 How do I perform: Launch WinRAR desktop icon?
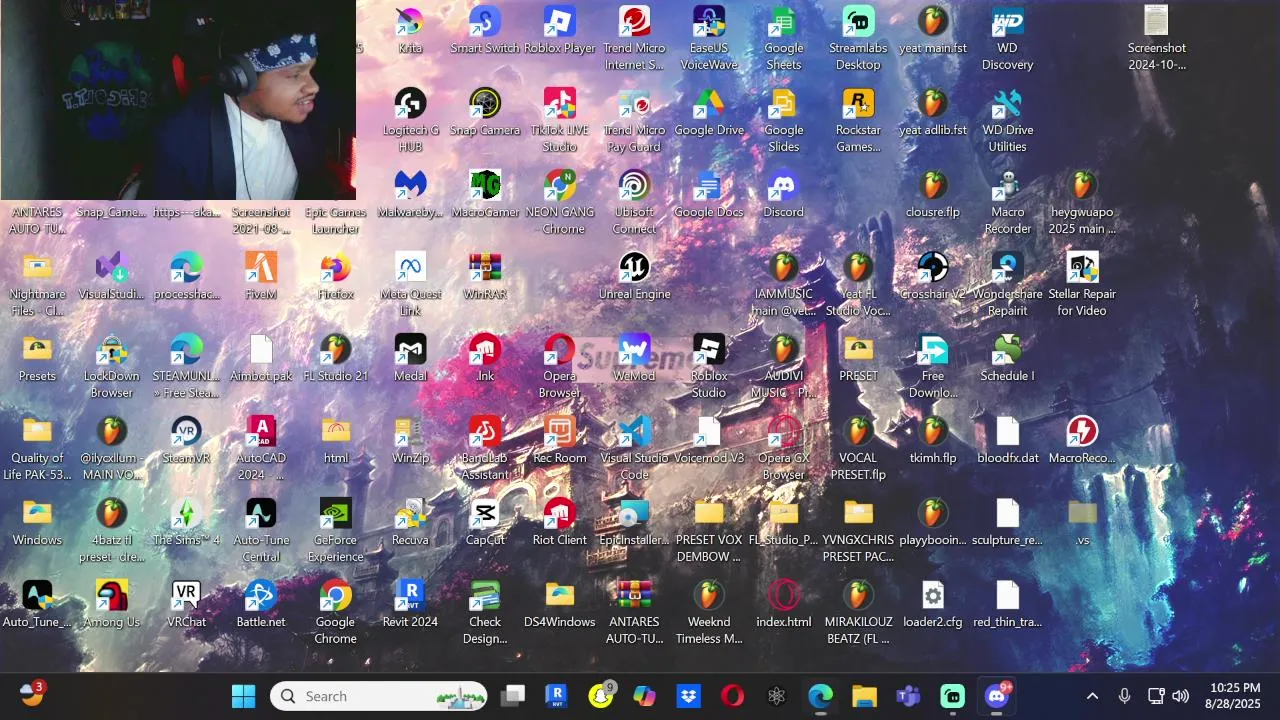tap(485, 276)
